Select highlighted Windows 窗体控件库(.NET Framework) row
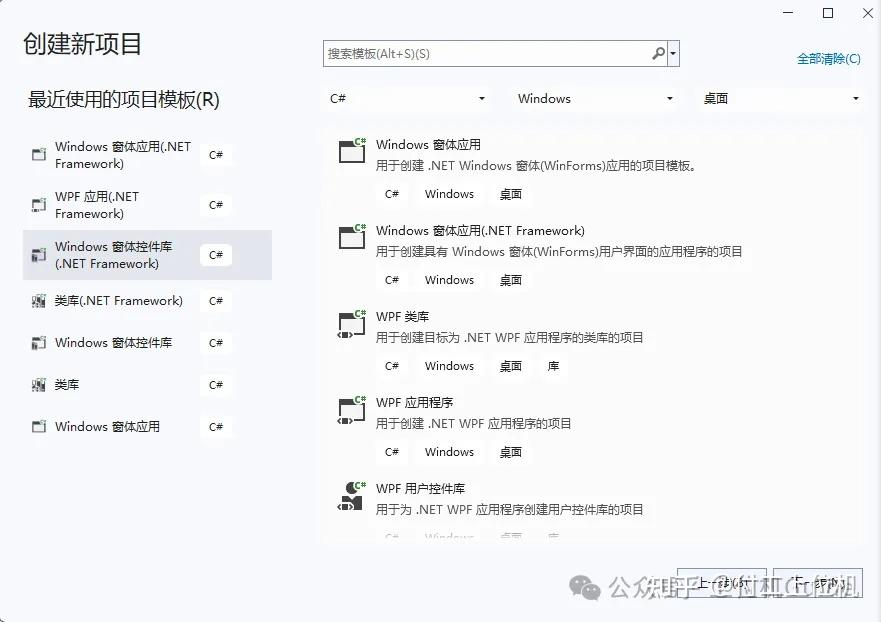 tap(147, 255)
